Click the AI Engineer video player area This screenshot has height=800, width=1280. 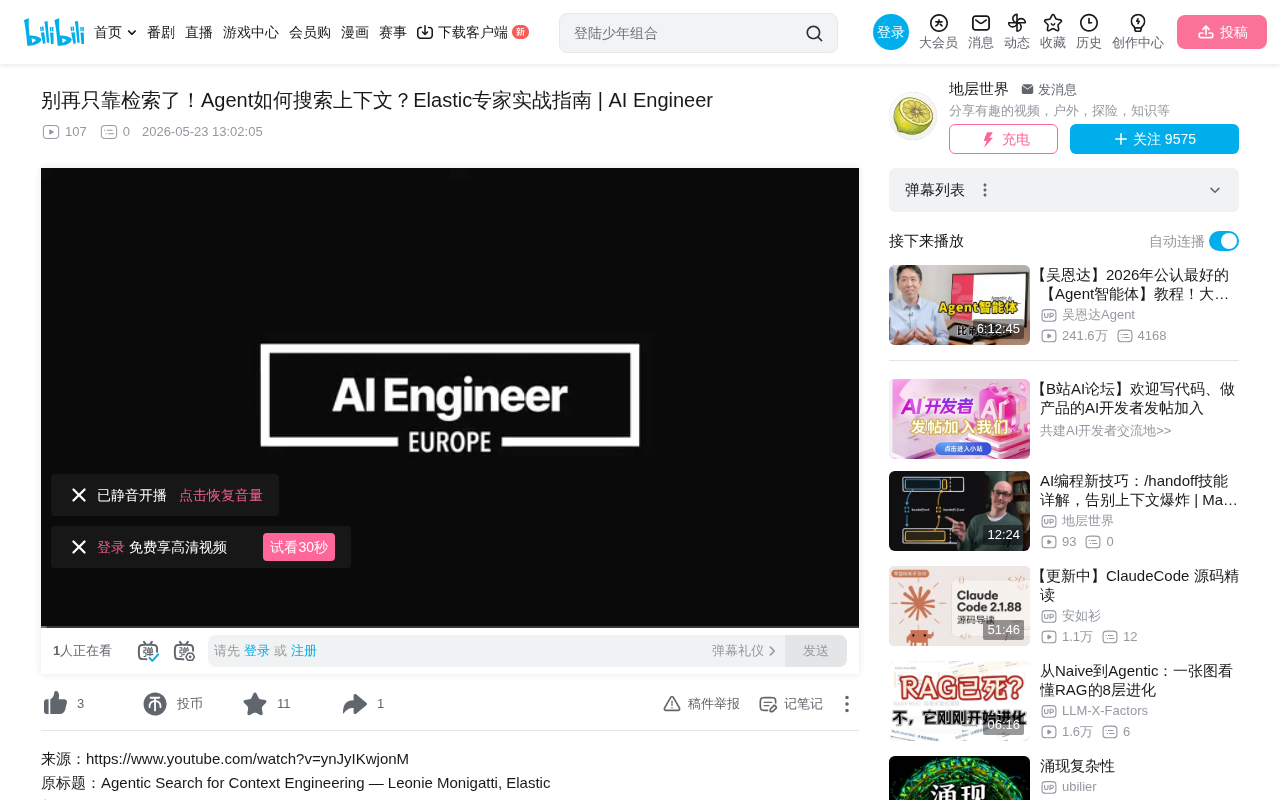(450, 398)
